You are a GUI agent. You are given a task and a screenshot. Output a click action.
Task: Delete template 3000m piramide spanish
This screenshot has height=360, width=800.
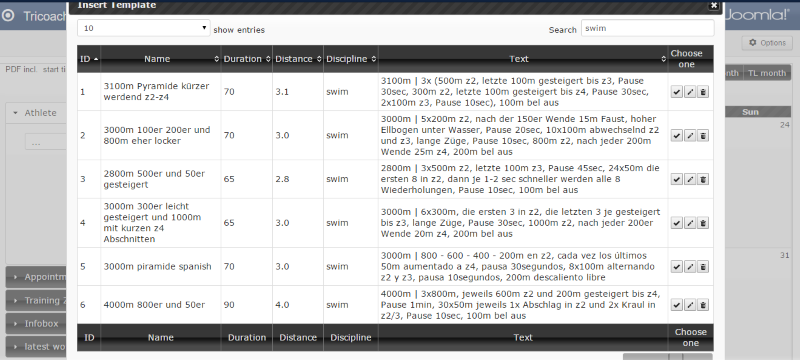(x=703, y=266)
